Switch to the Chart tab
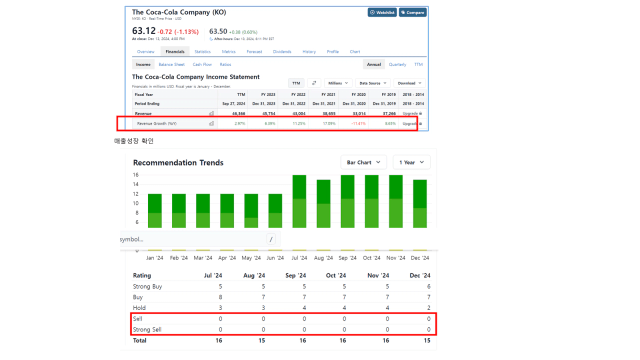 click(x=355, y=52)
